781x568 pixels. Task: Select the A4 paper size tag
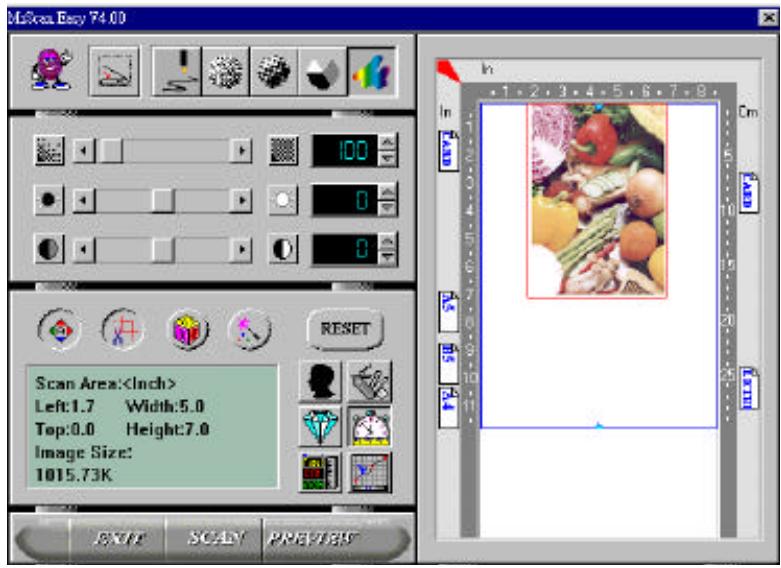pyautogui.click(x=448, y=407)
